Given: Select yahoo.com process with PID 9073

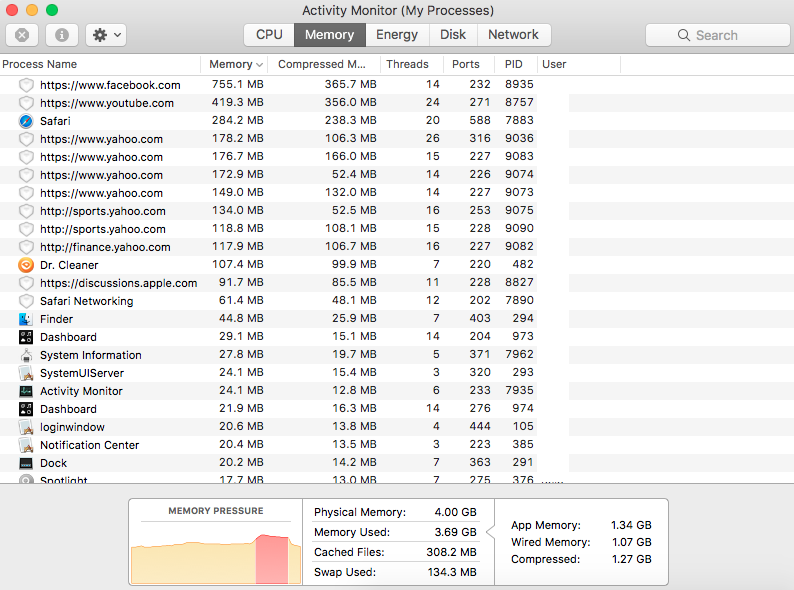Looking at the screenshot, I should 101,193.
